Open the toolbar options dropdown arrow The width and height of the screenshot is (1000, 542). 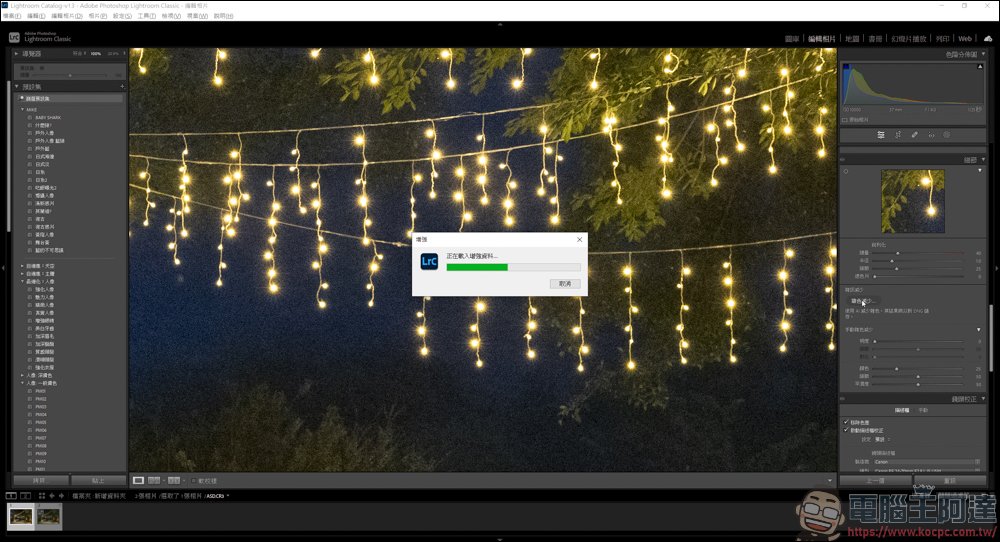(x=829, y=481)
